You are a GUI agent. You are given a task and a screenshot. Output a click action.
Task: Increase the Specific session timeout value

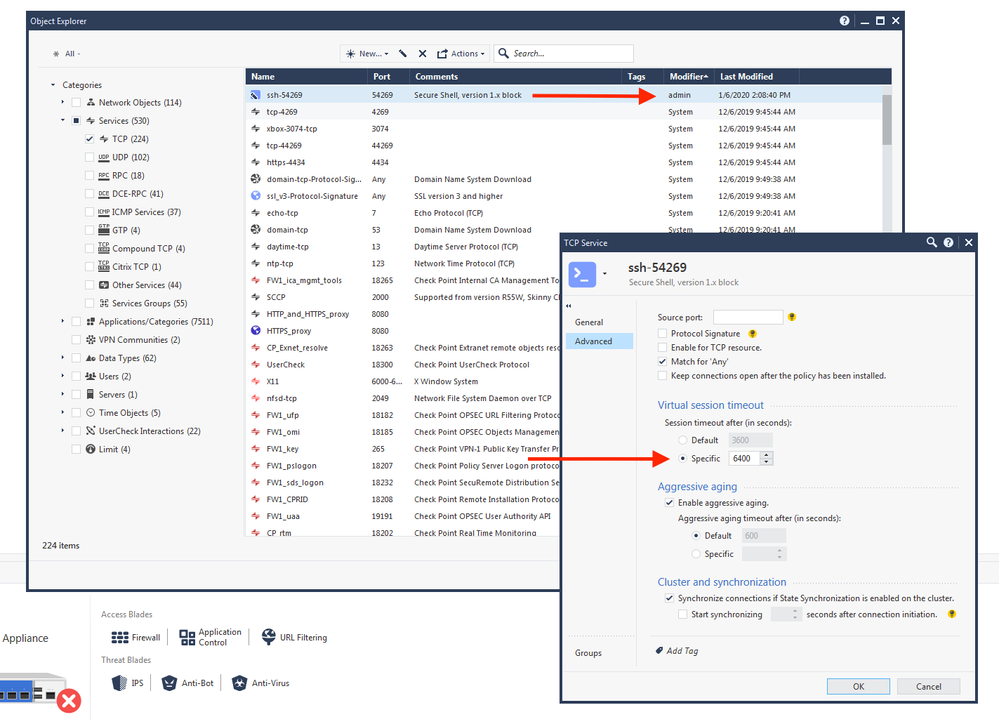tap(767, 455)
